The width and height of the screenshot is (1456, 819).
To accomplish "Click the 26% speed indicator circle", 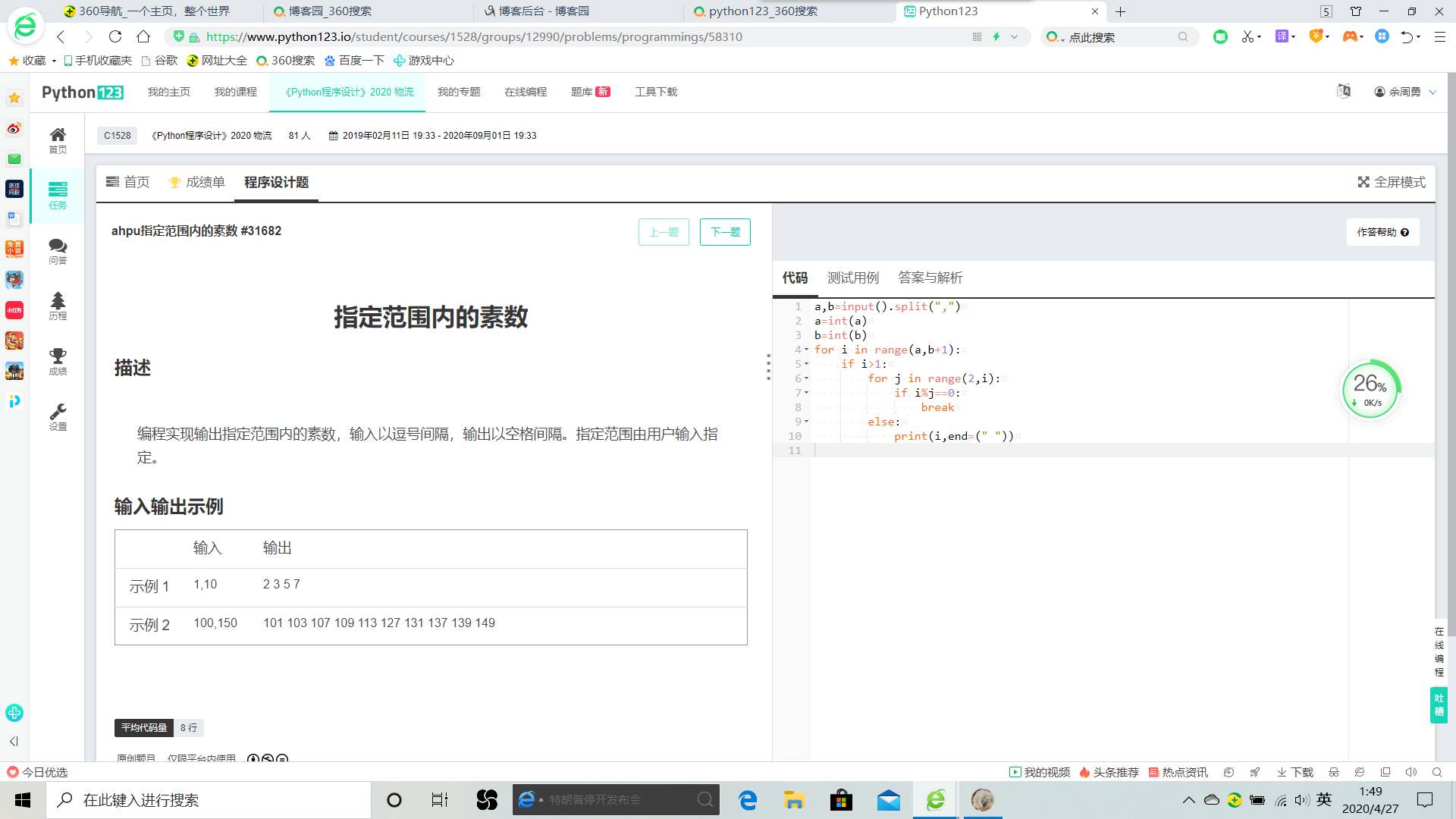I will [1370, 389].
